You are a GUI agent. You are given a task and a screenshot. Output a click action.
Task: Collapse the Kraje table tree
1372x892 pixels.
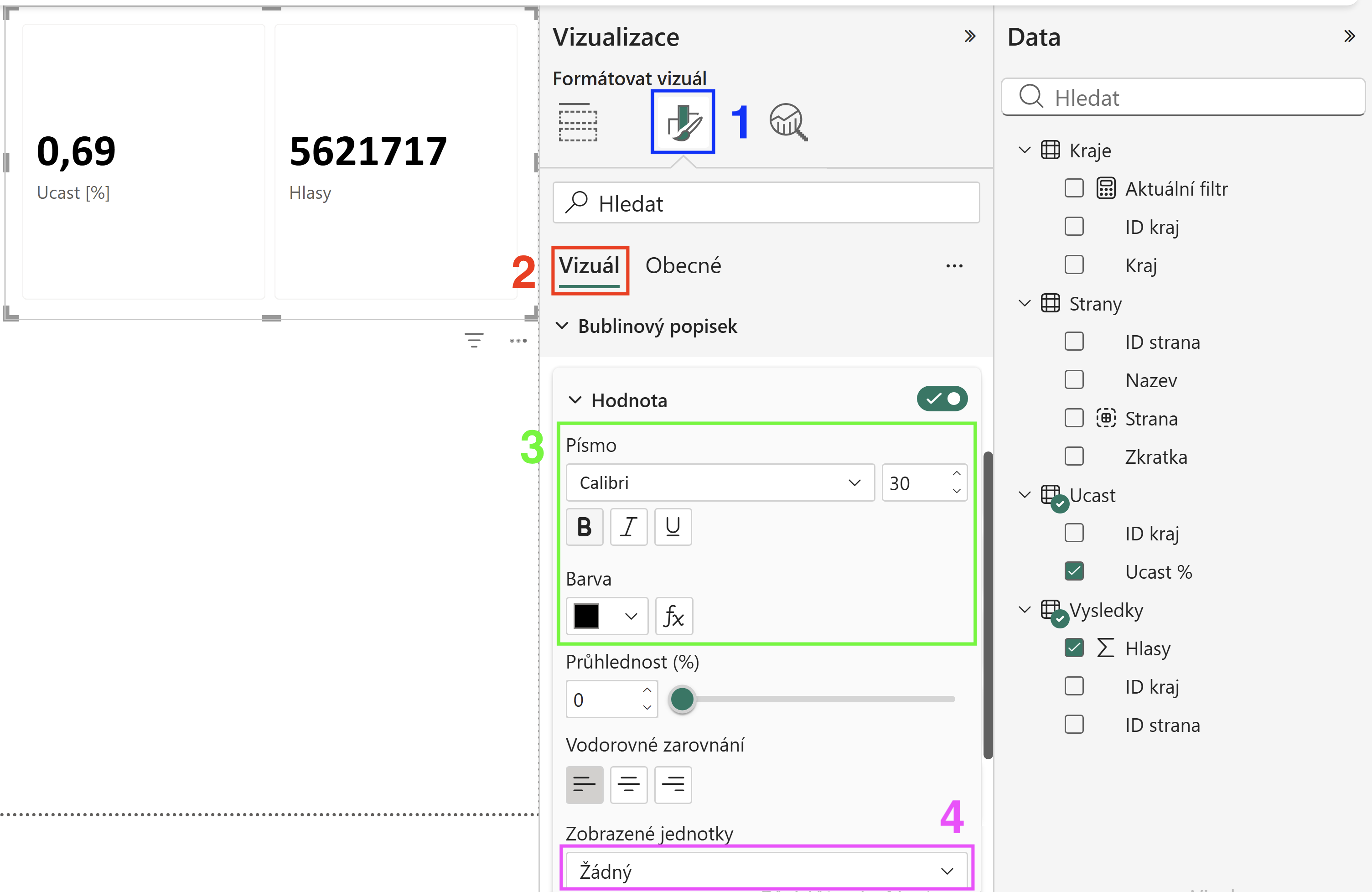pyautogui.click(x=1025, y=150)
